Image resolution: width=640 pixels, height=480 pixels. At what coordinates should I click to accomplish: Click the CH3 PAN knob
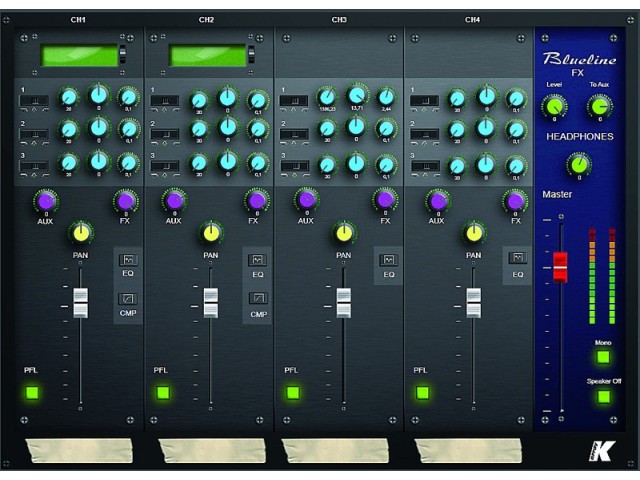click(x=344, y=233)
